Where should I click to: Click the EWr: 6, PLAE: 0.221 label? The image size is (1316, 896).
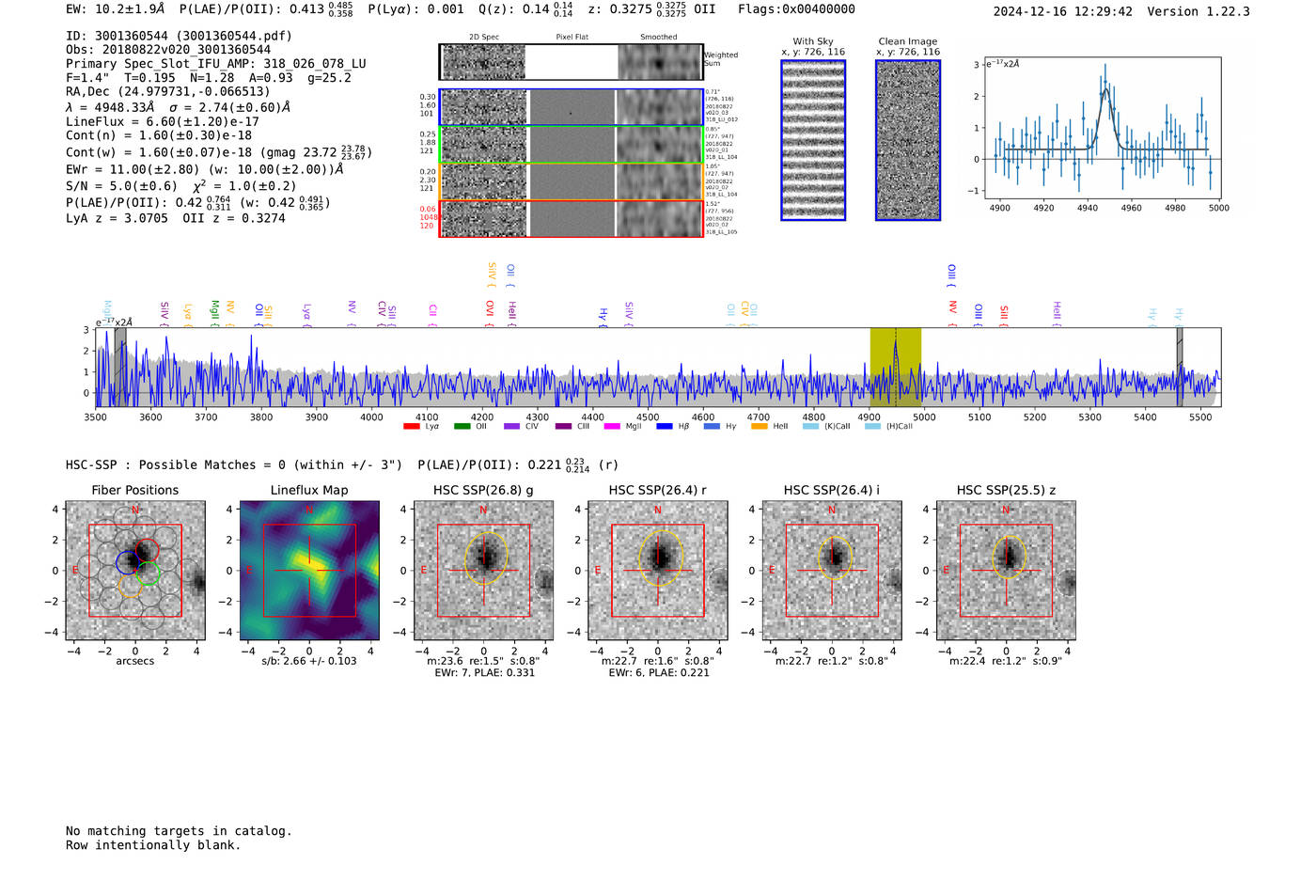(x=659, y=672)
